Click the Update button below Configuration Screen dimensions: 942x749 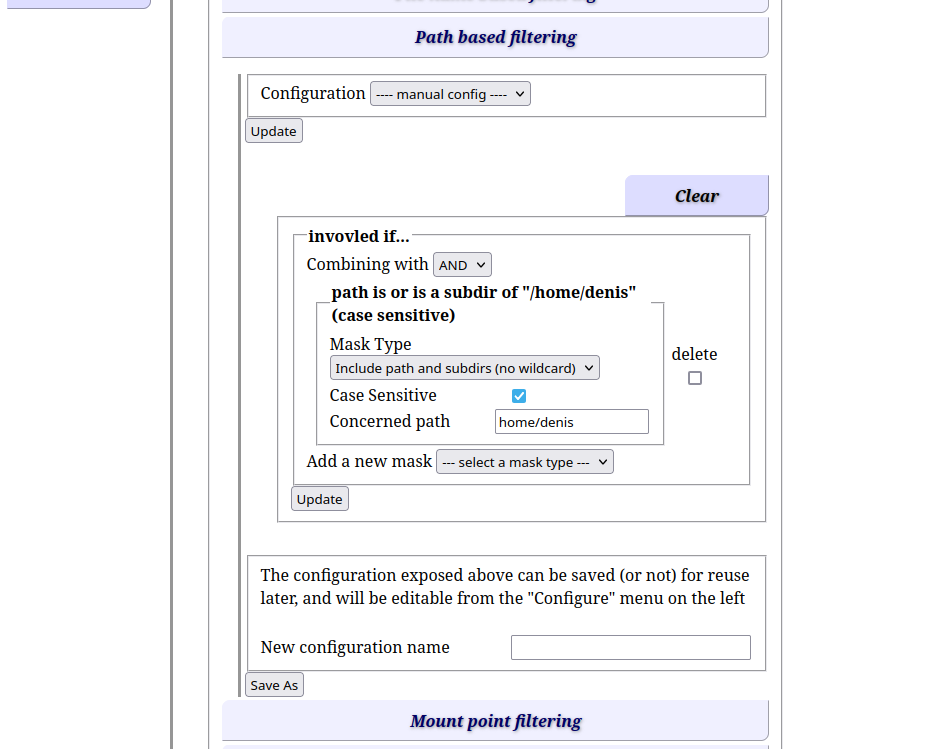coord(273,131)
